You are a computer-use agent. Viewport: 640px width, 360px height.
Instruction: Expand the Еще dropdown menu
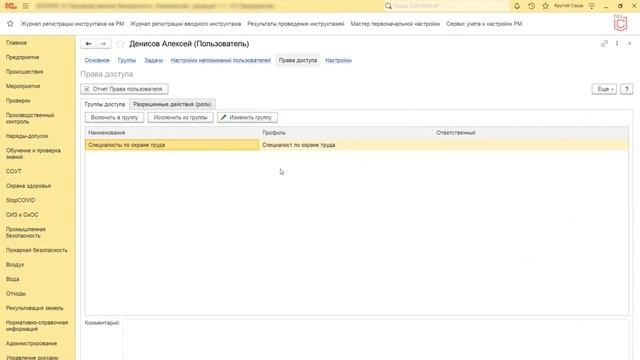[x=604, y=89]
